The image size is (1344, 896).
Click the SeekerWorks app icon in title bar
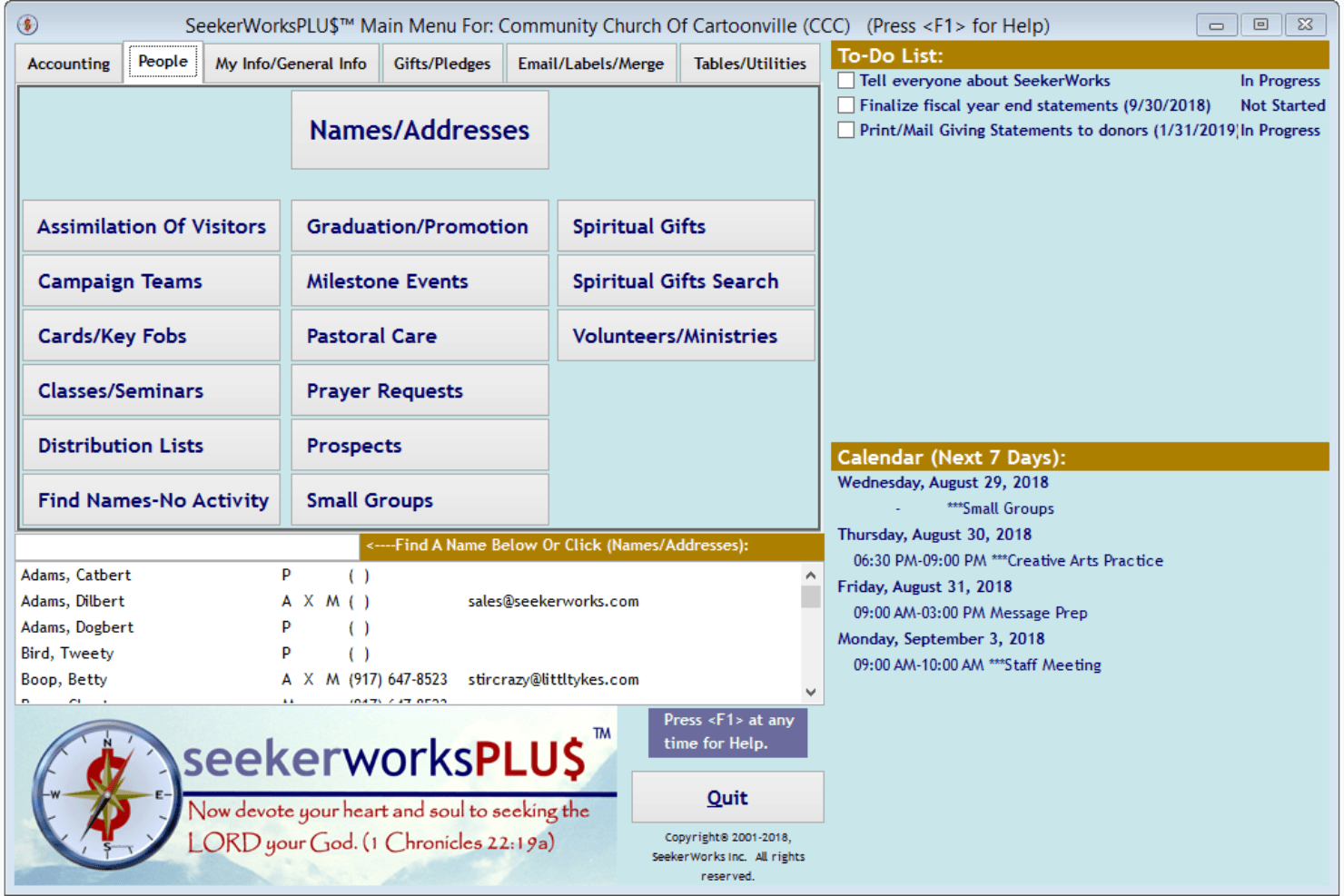click(28, 25)
